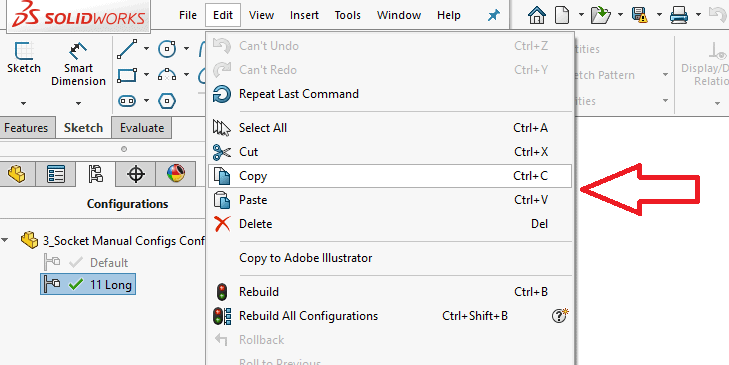Click the Edit menu

[223, 15]
